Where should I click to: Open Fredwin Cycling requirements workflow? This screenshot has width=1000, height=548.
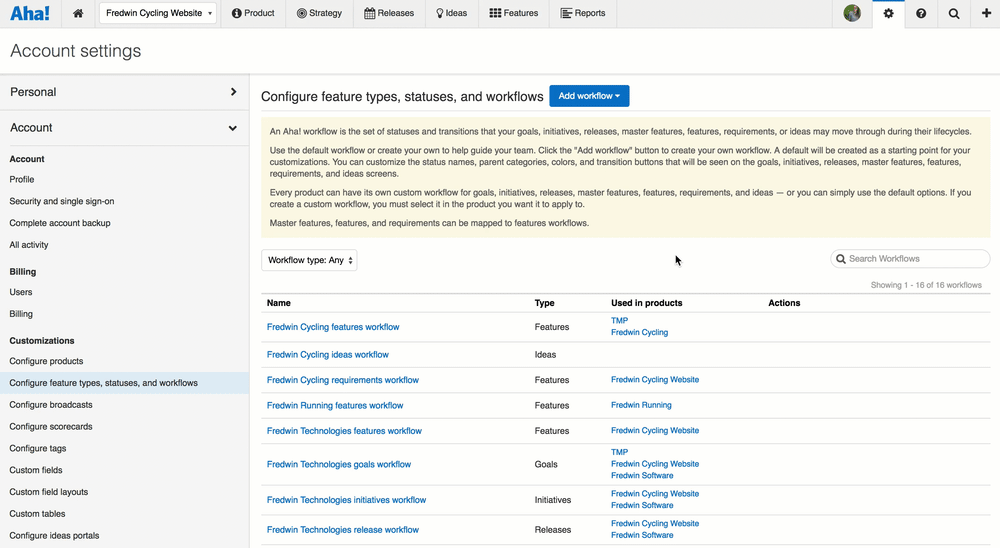point(342,380)
